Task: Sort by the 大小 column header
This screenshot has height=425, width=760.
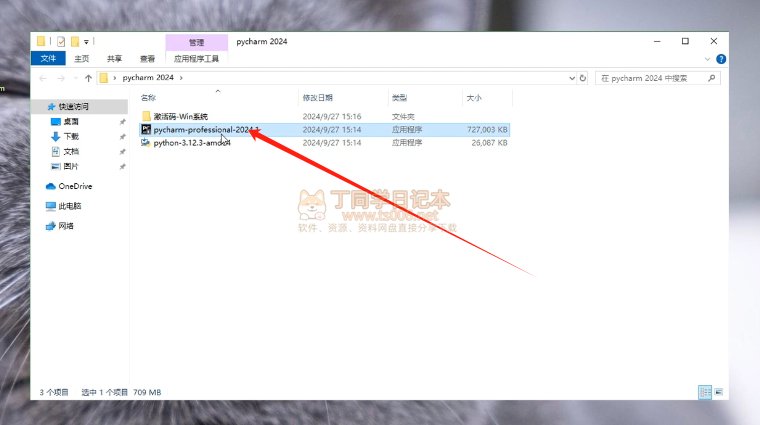Action: (x=474, y=98)
